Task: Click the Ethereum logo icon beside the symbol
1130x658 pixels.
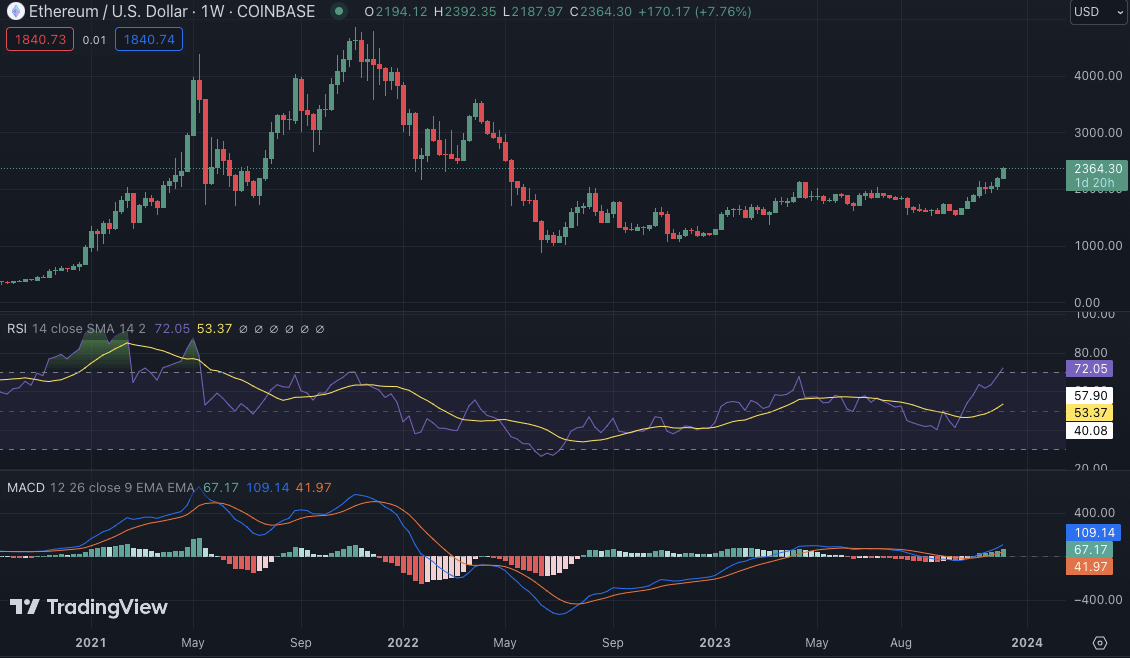Action: [x=15, y=12]
